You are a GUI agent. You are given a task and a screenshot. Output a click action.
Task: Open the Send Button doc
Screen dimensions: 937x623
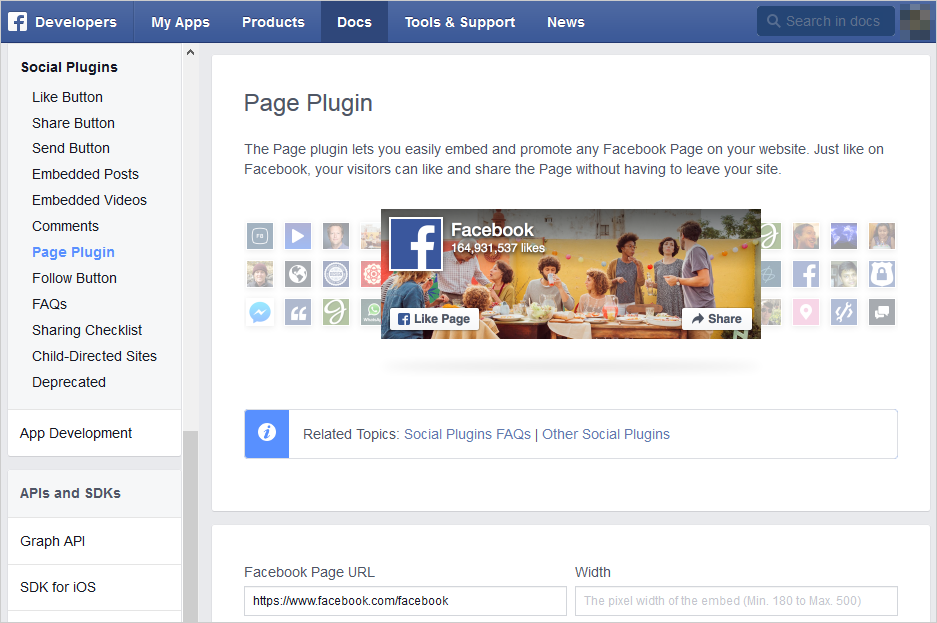point(71,148)
